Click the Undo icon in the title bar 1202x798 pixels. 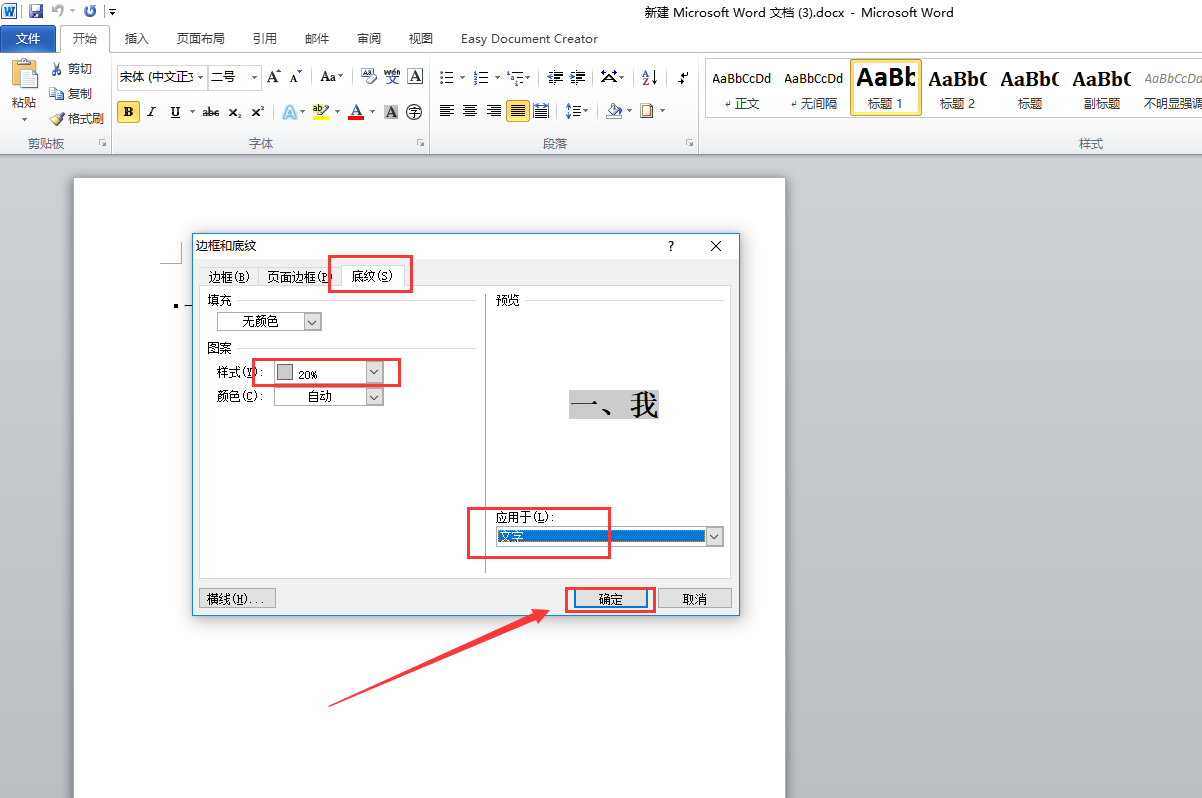(58, 11)
